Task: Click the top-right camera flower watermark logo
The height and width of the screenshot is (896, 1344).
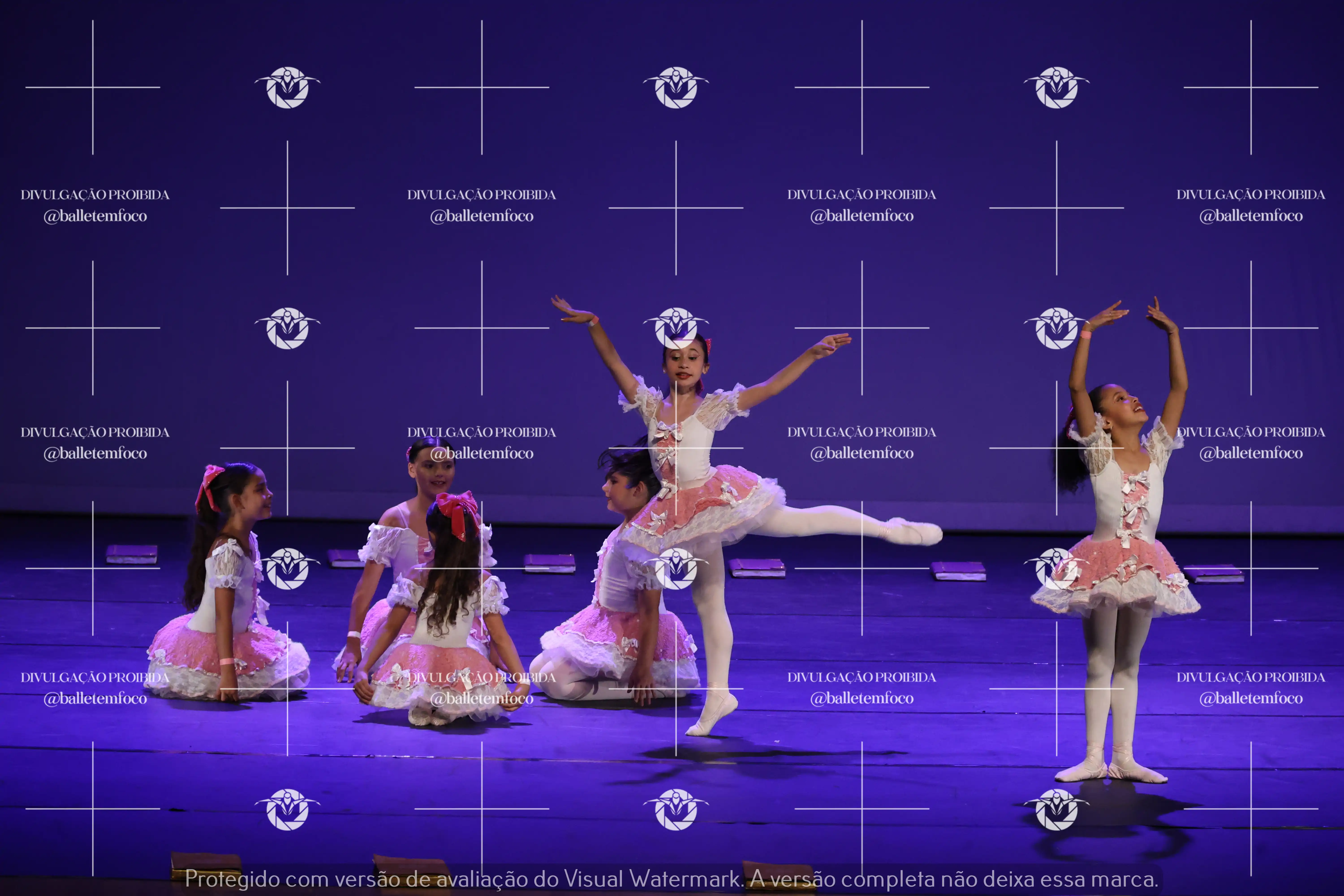Action: [1057, 87]
